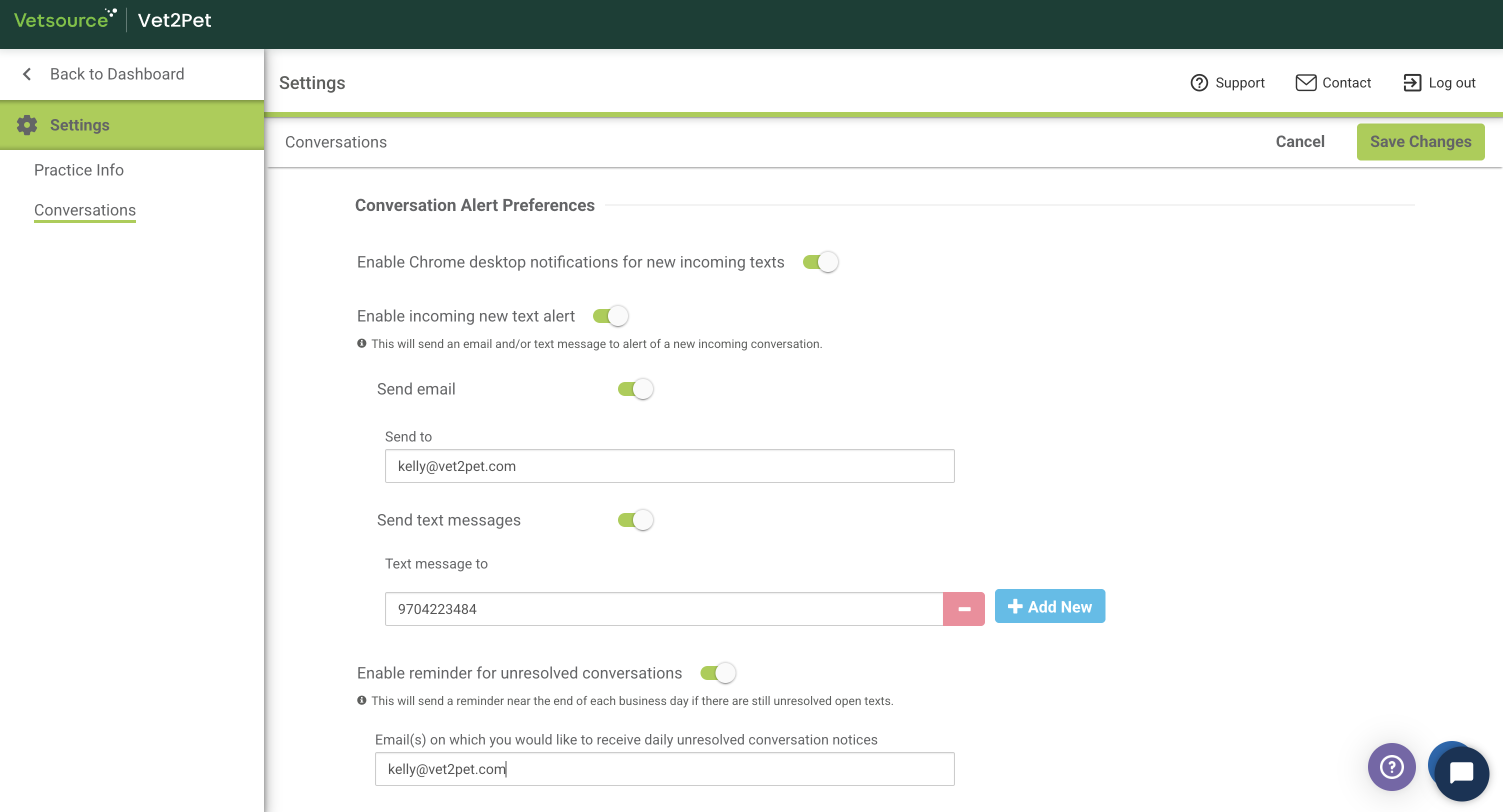1503x812 pixels.
Task: Open Practice Info in sidebar
Action: (x=79, y=170)
